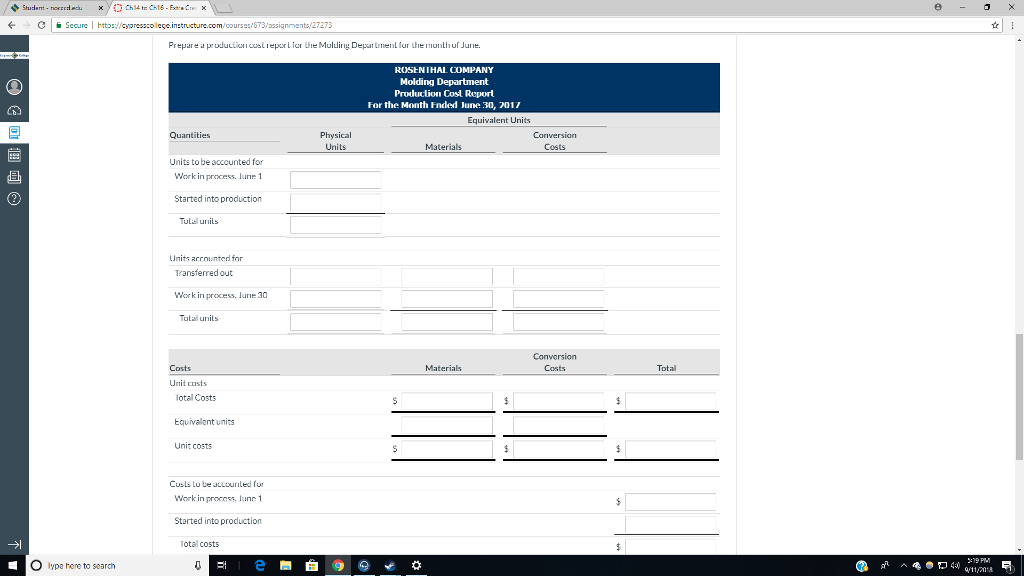1024x576 pixels.
Task: Click Equivalent units materials field under Costs
Action: (447, 425)
